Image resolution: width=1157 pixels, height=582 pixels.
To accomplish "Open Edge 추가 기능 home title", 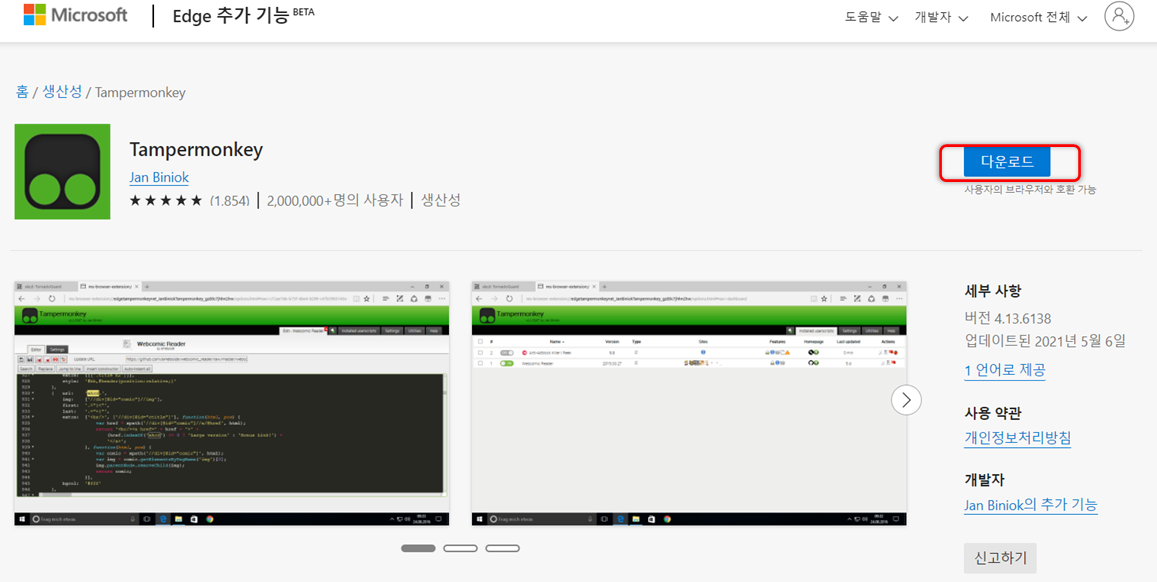I will point(244,17).
